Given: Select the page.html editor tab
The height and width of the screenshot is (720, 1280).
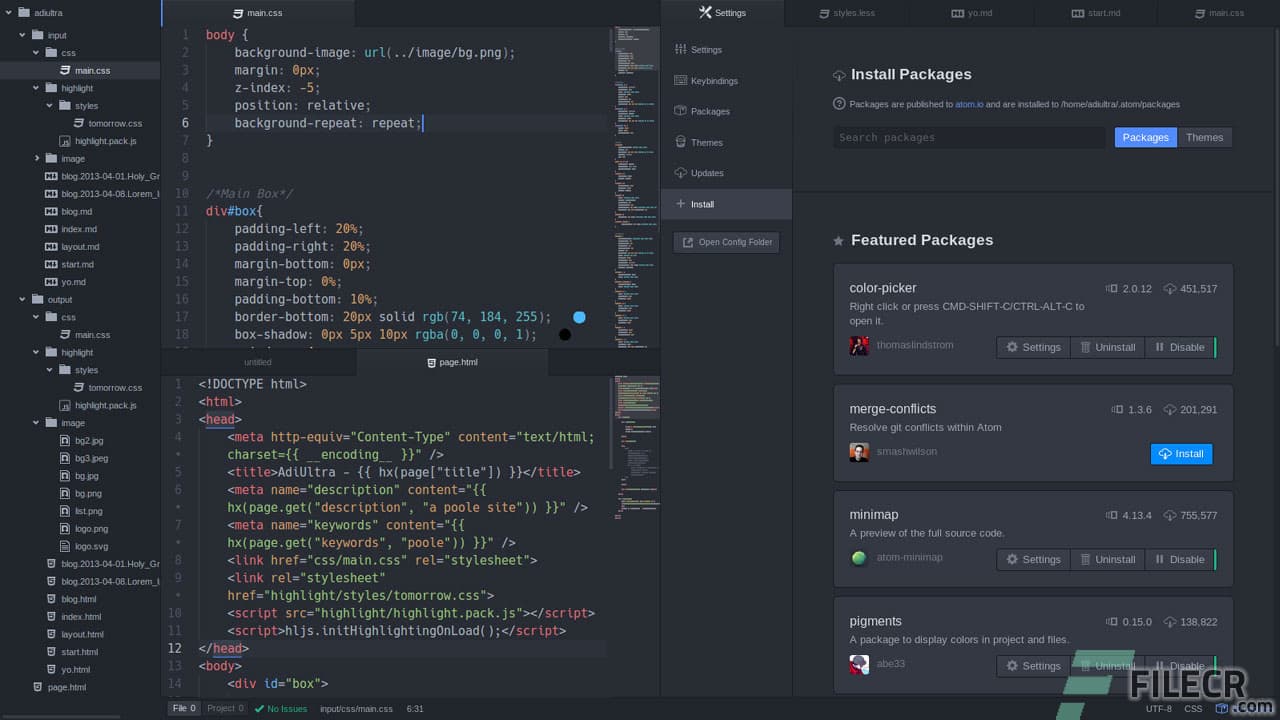Looking at the screenshot, I should click(453, 362).
